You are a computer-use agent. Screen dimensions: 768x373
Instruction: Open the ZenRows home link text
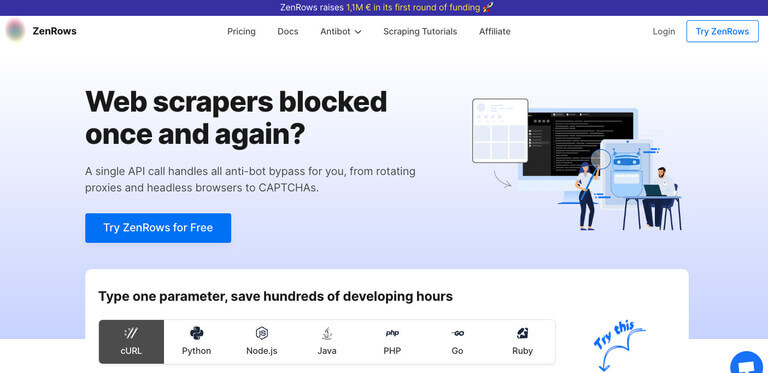pos(54,31)
